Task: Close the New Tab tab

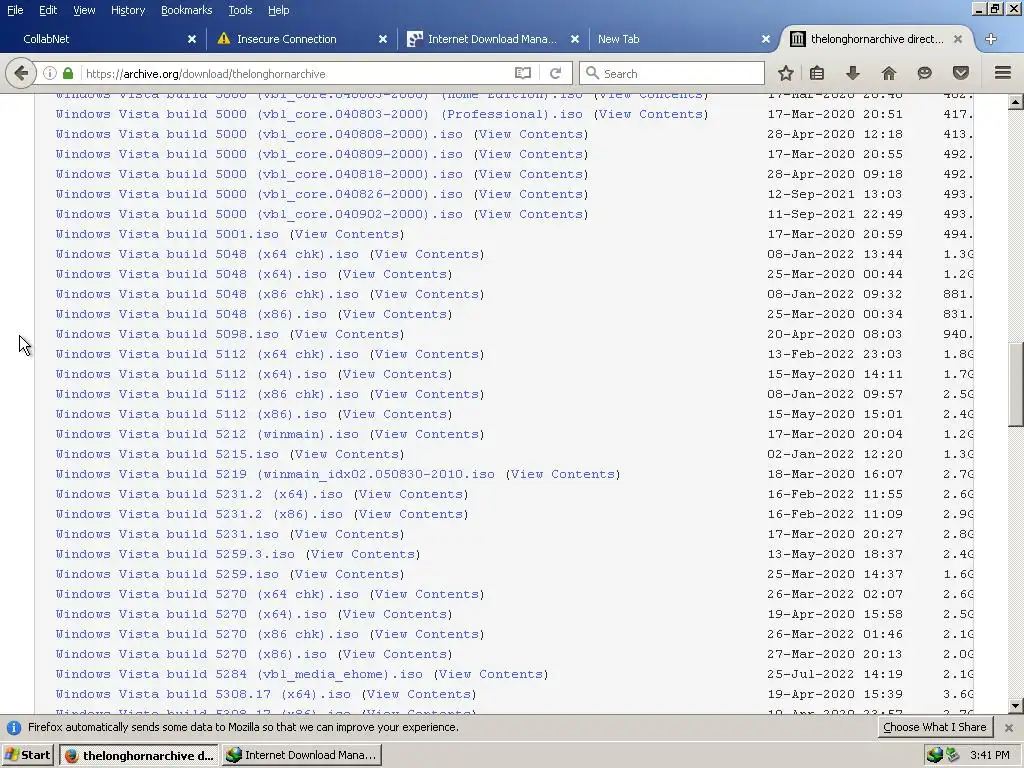Action: [x=766, y=39]
